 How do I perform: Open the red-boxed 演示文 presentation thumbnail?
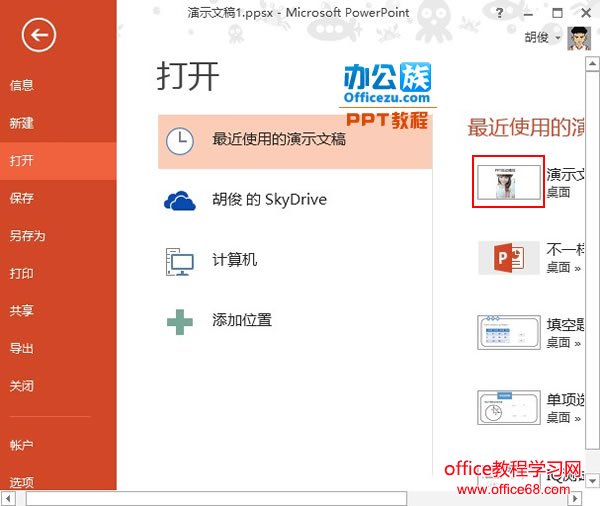click(x=509, y=182)
